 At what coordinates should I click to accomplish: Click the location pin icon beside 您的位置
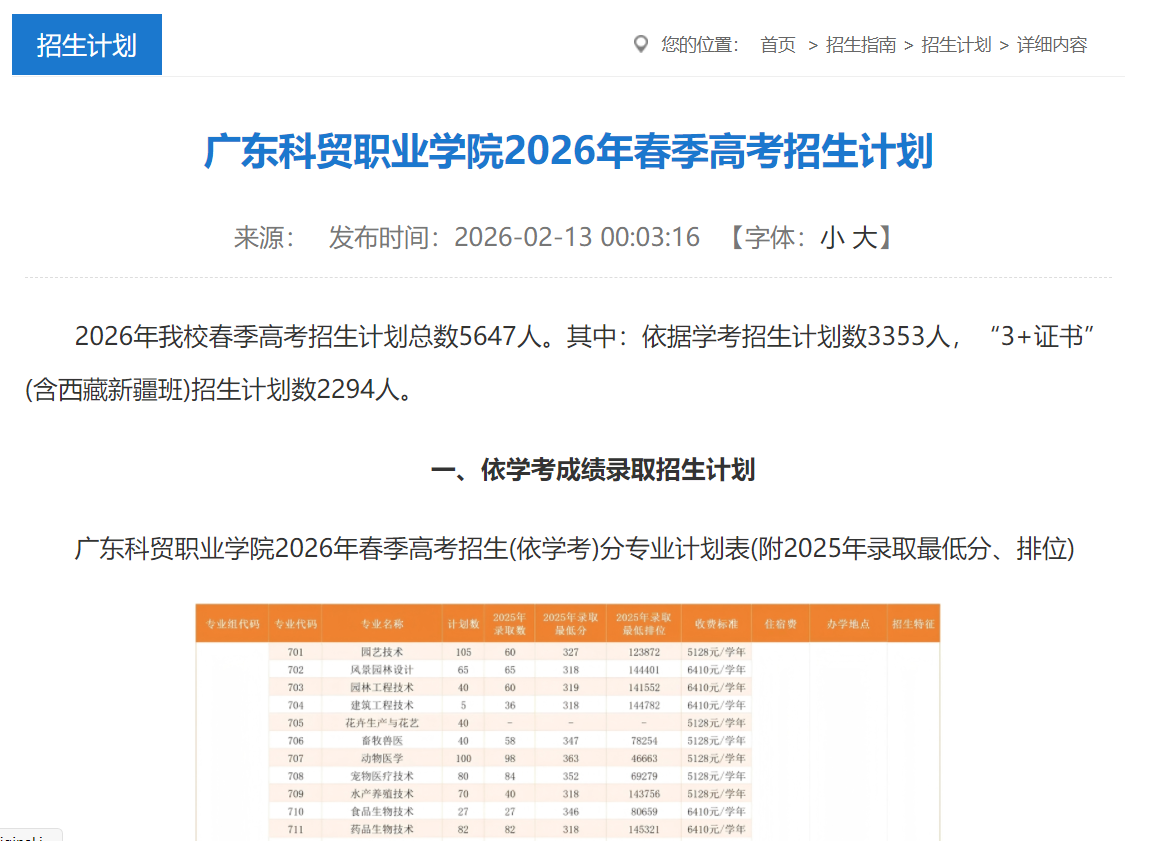tap(641, 44)
